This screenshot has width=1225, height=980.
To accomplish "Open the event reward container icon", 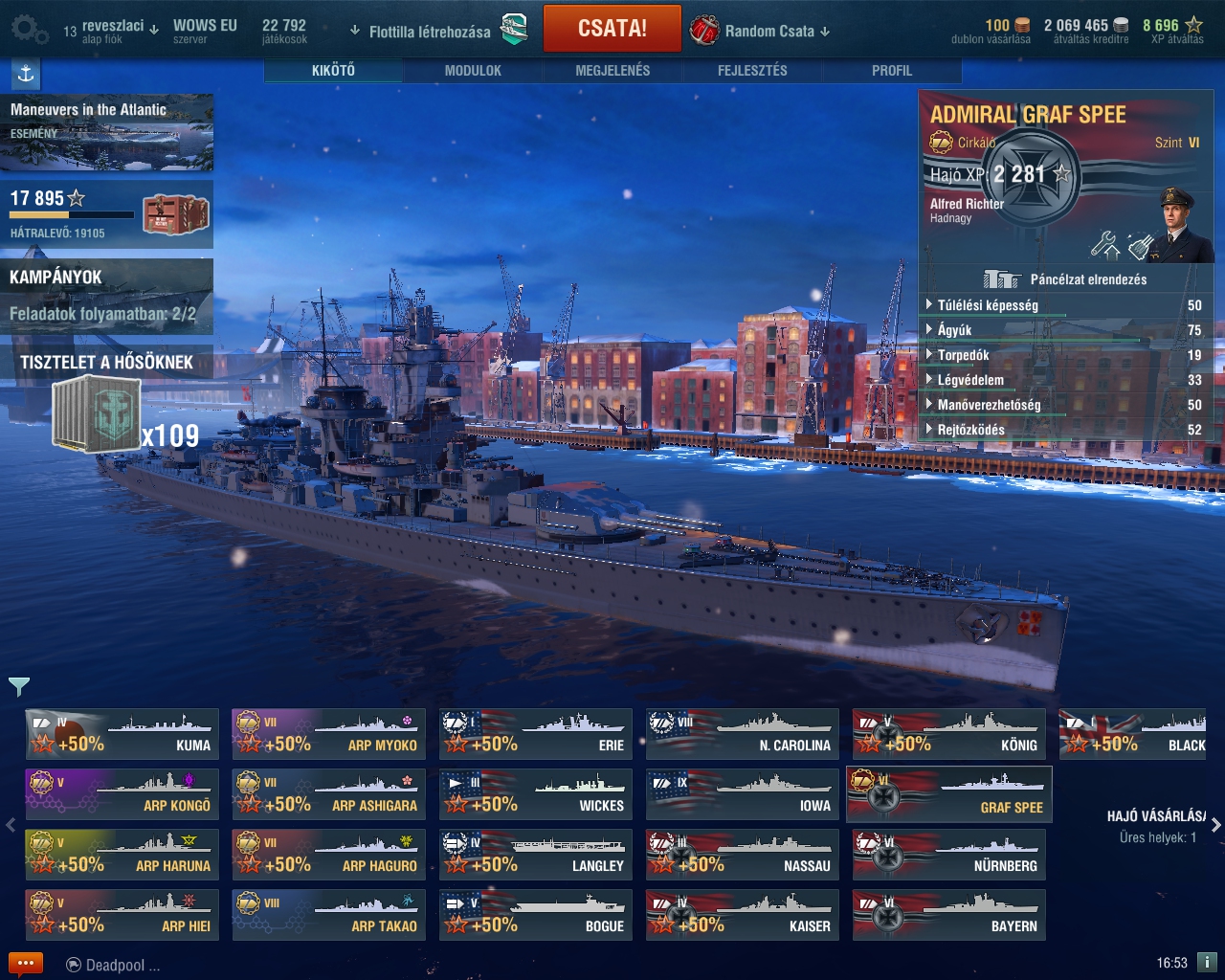I will tap(176, 214).
